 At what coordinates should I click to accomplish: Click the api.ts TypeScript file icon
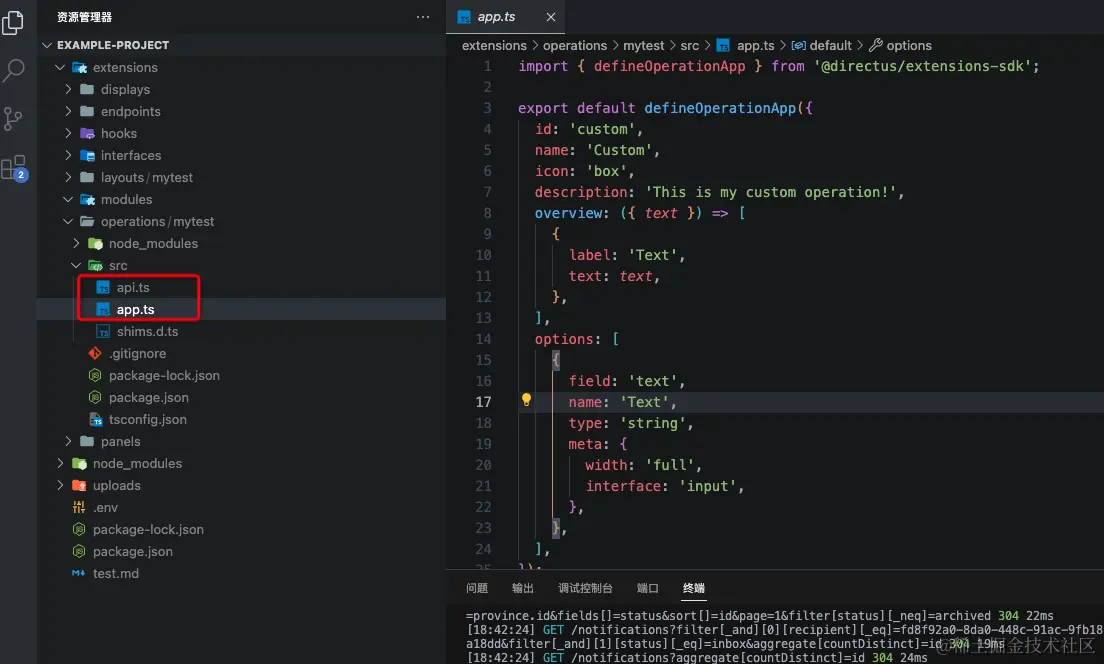click(104, 287)
